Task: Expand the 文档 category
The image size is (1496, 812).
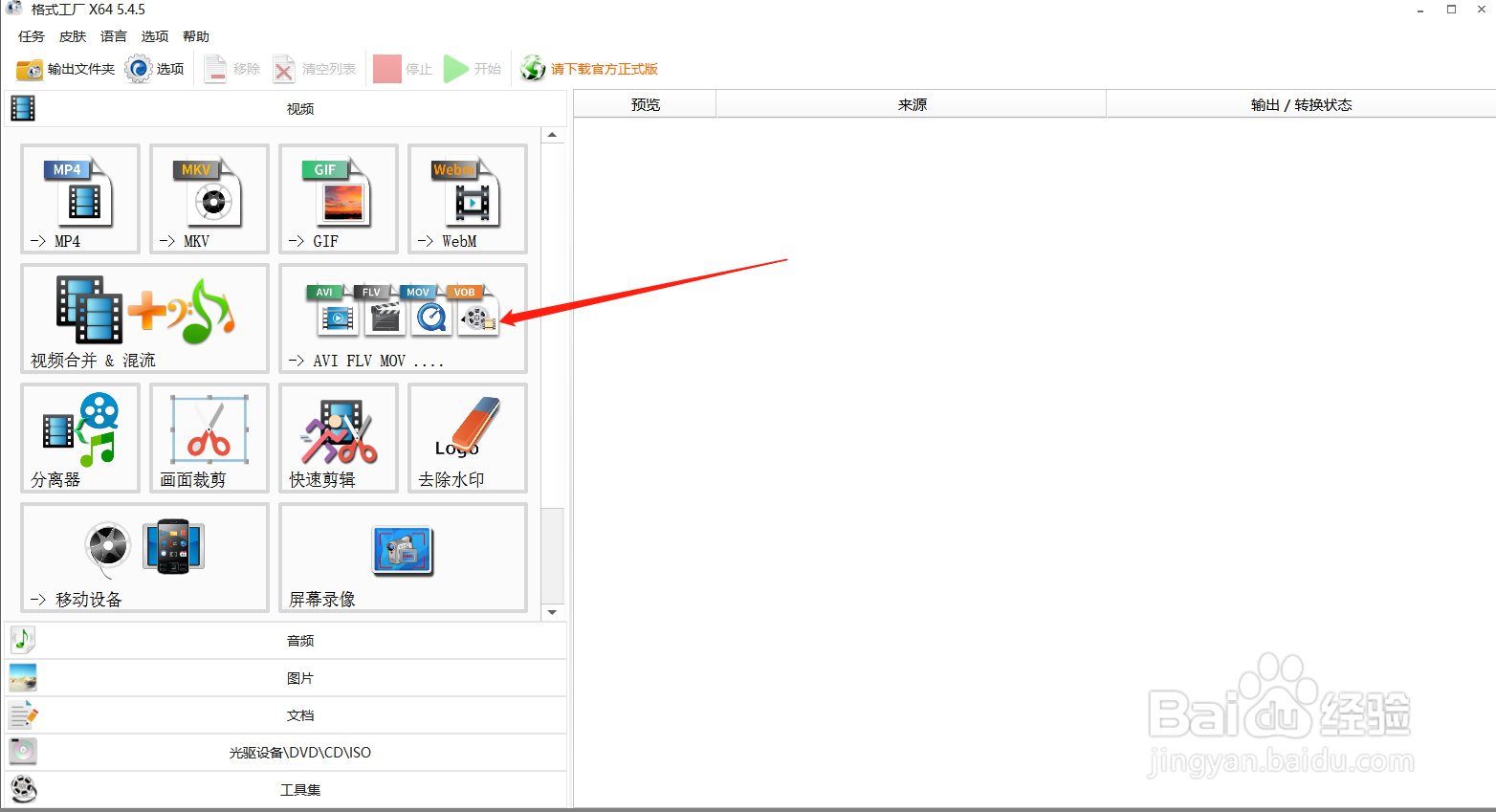Action: (x=286, y=715)
